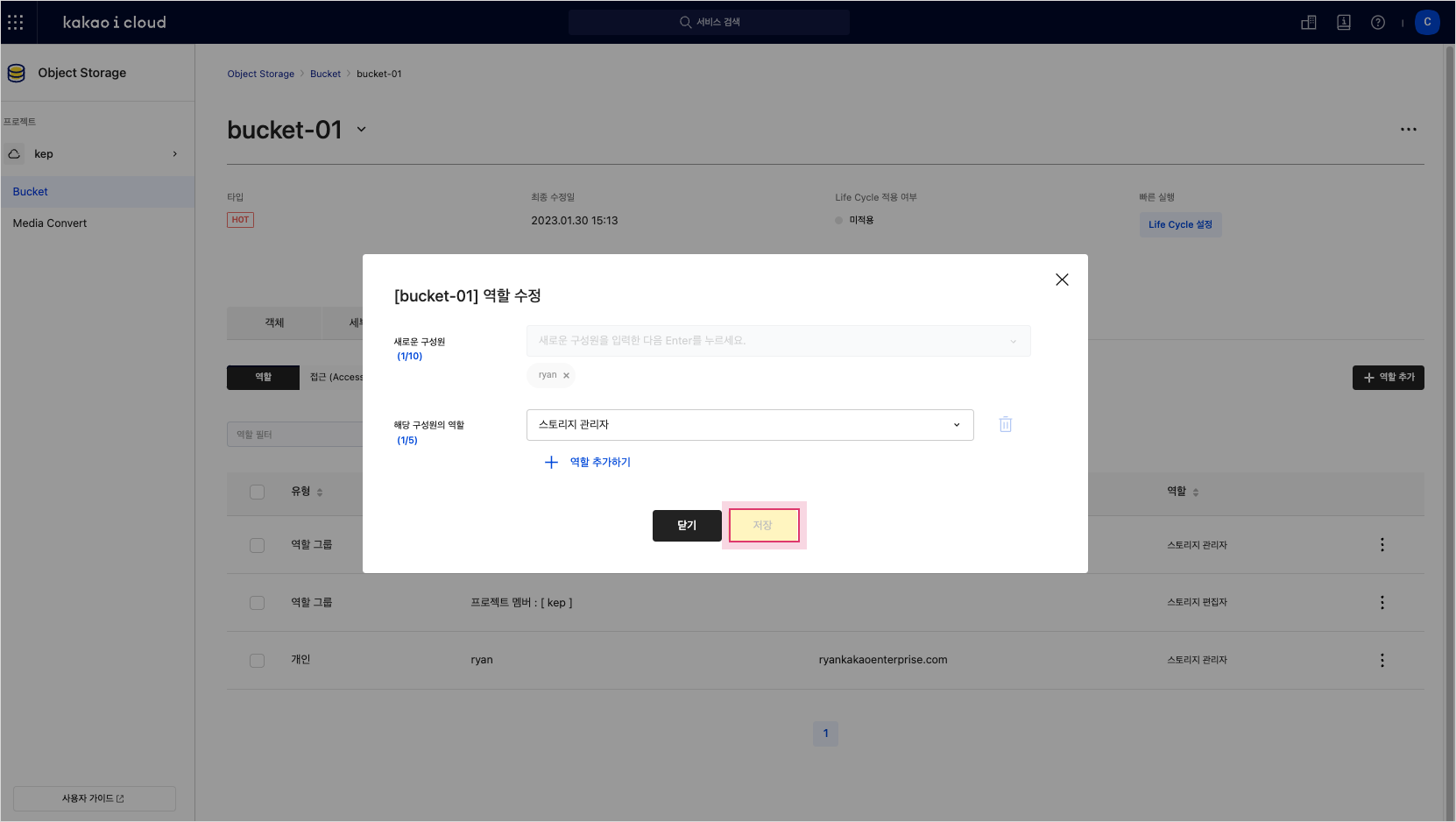Check the first 역할 그룹 row checkbox
This screenshot has width=1456, height=822.
pos(257,545)
